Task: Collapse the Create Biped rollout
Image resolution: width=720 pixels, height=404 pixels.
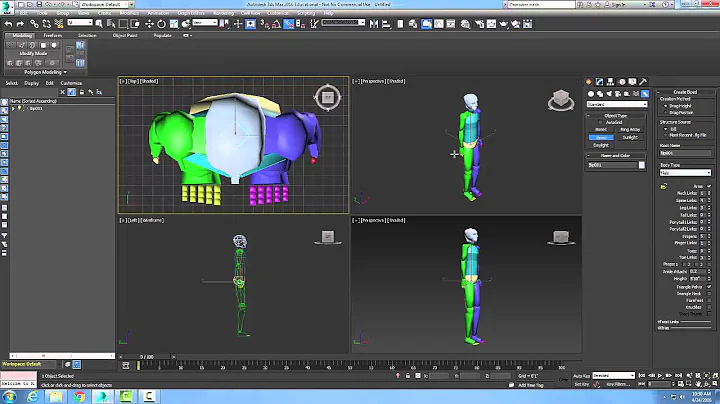Action: click(658, 92)
